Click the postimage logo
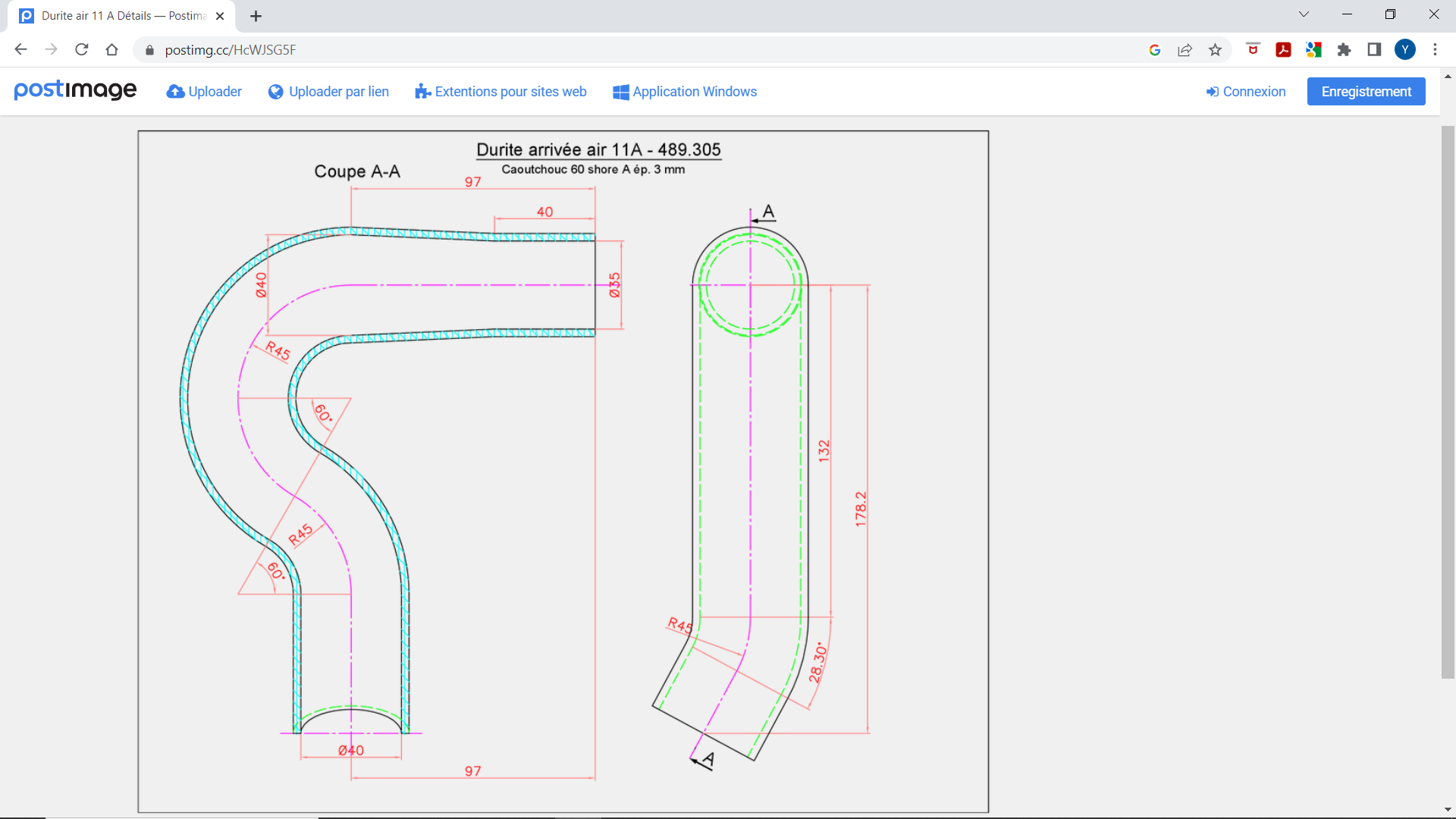Screen dimensions: 1456x819 coord(75,90)
